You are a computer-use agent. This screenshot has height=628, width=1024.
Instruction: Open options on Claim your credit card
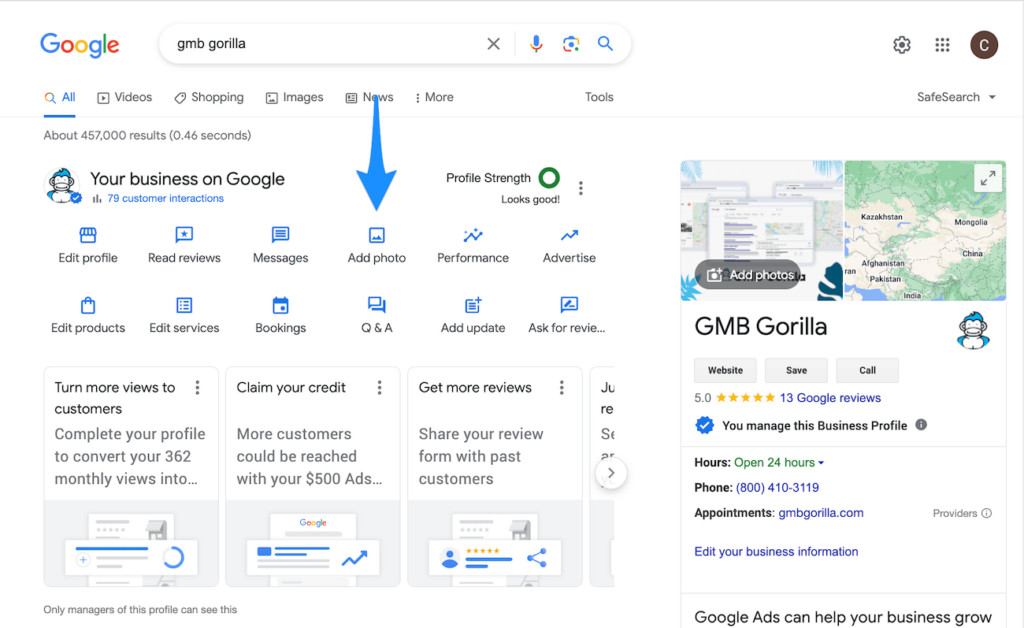point(379,388)
